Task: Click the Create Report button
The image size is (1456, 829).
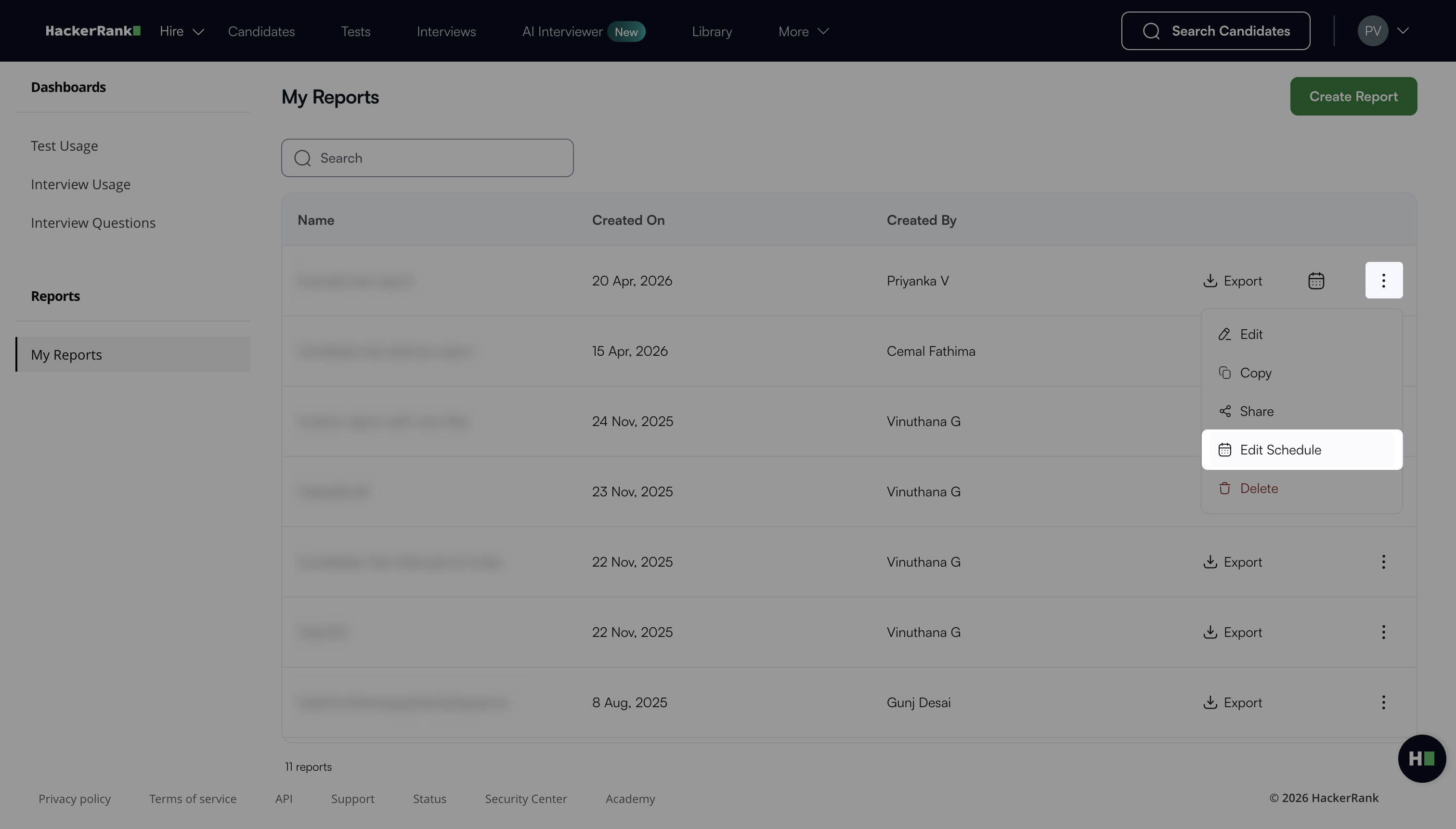Action: (1353, 96)
